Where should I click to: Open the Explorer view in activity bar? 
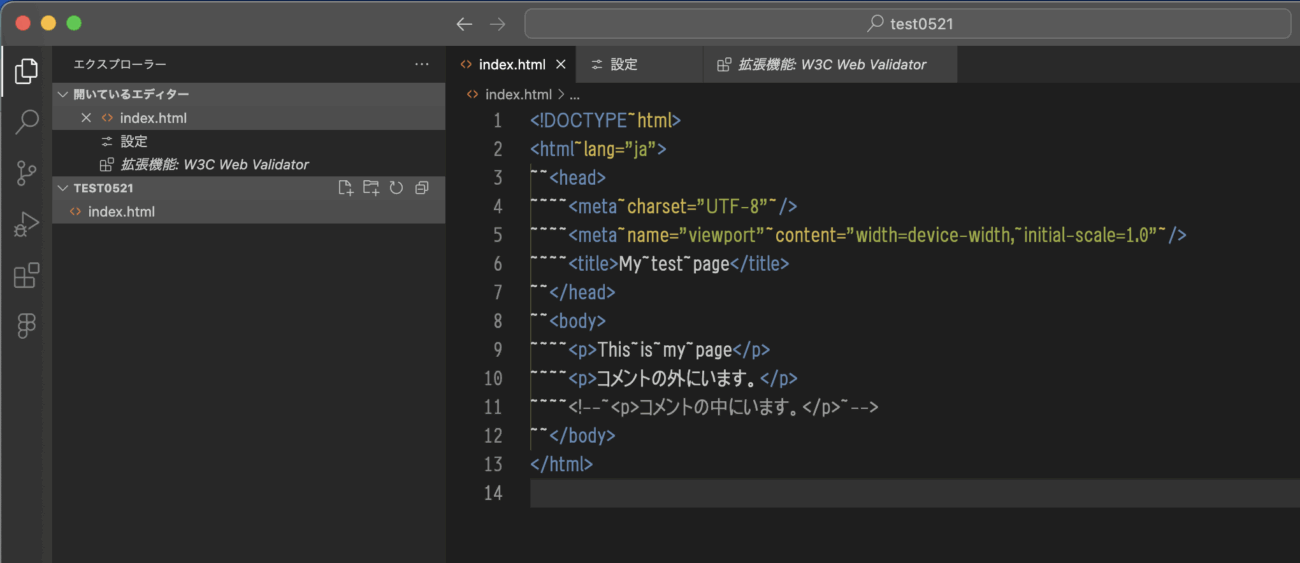26,71
